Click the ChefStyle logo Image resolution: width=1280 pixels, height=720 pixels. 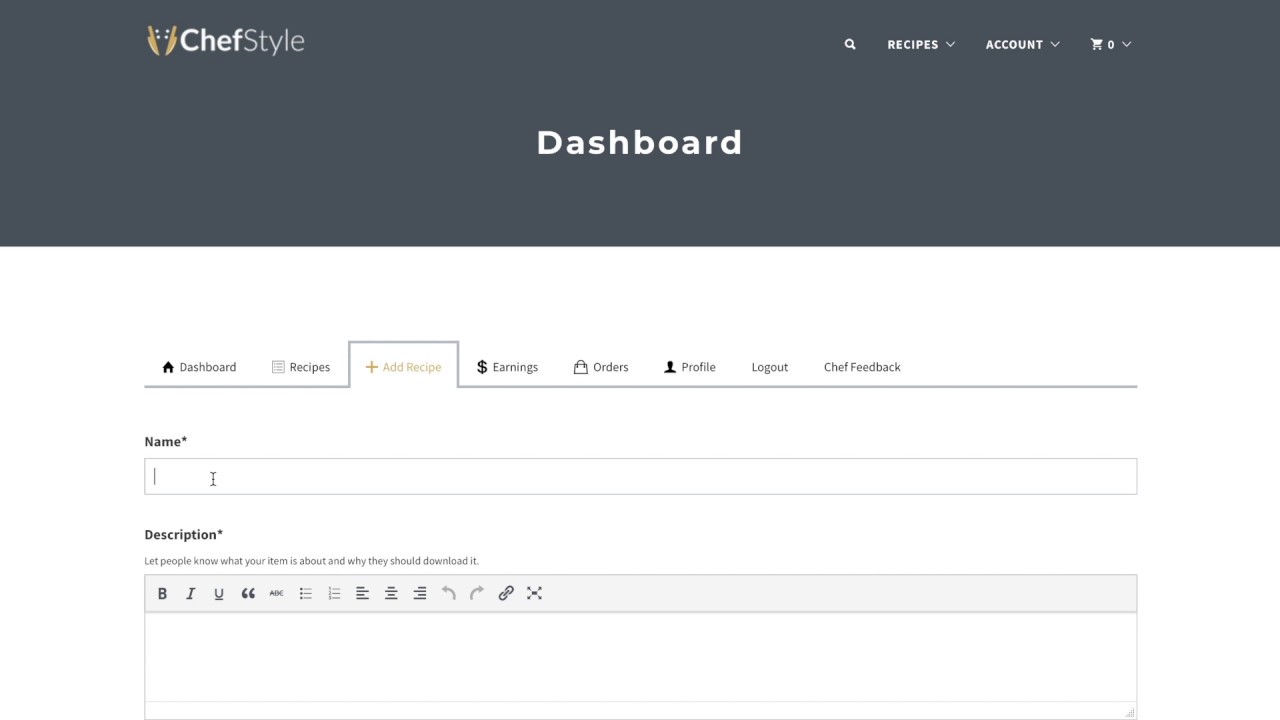226,41
